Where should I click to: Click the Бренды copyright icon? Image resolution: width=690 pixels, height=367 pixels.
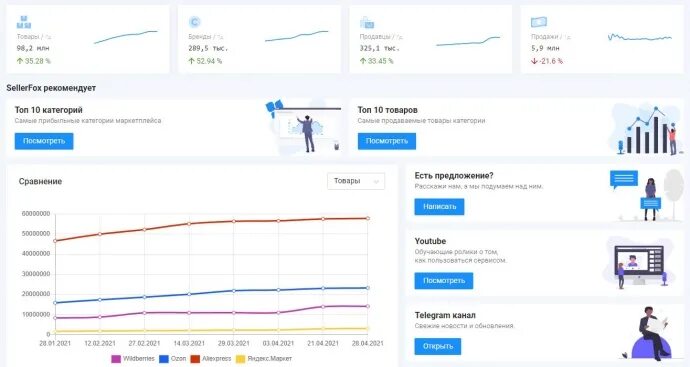coord(195,22)
